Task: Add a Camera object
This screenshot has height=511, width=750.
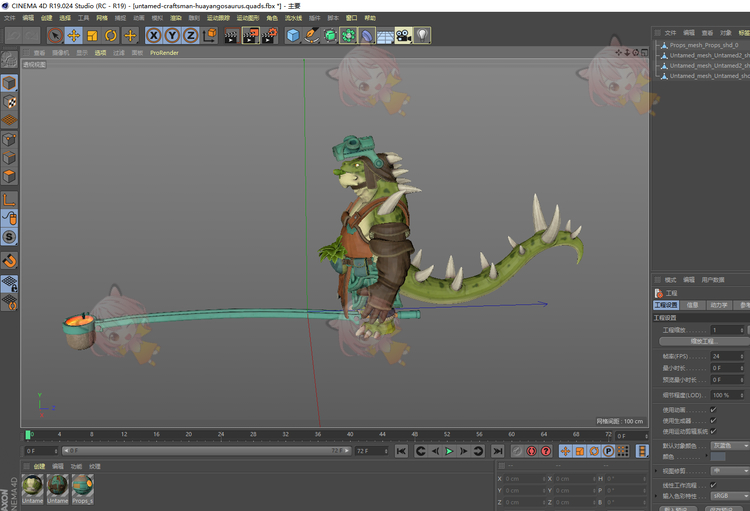Action: pyautogui.click(x=404, y=35)
